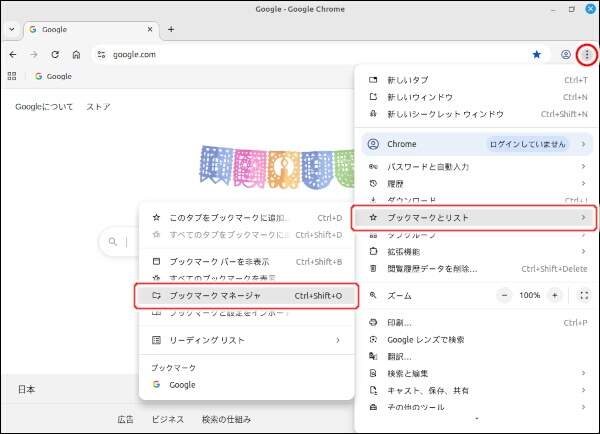This screenshot has height=434, width=600.
Task: Reload the page with the refresh icon
Action: point(55,55)
